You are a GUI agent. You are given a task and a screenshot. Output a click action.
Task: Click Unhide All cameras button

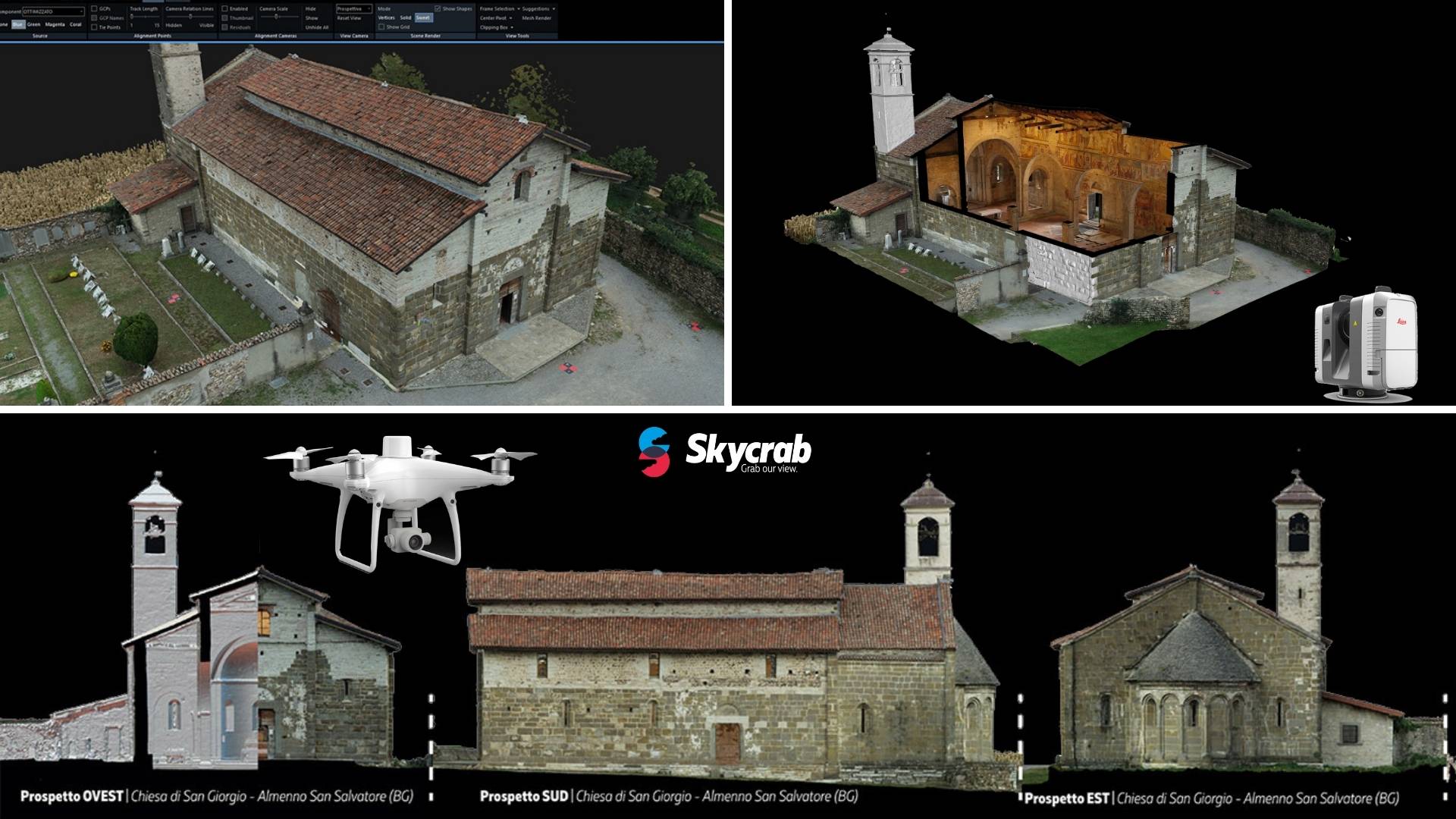coord(317,27)
